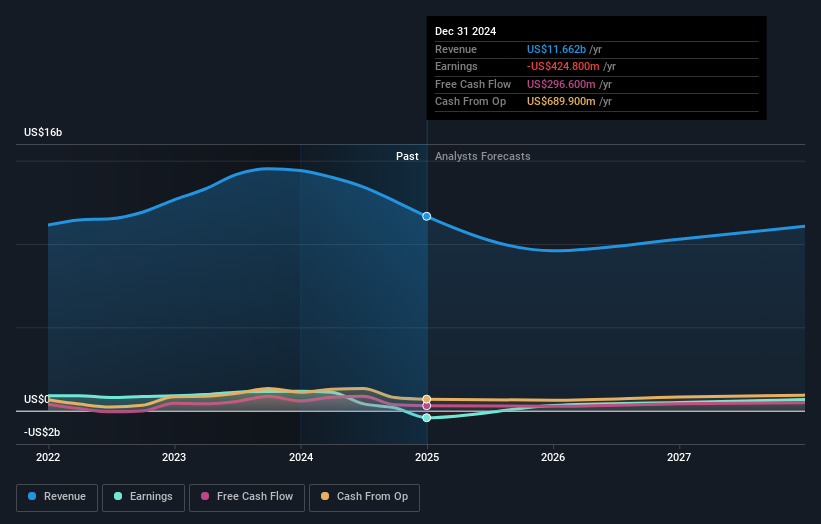Click the 2022 x-axis label
Screen dimensions: 821x524
coord(48,458)
